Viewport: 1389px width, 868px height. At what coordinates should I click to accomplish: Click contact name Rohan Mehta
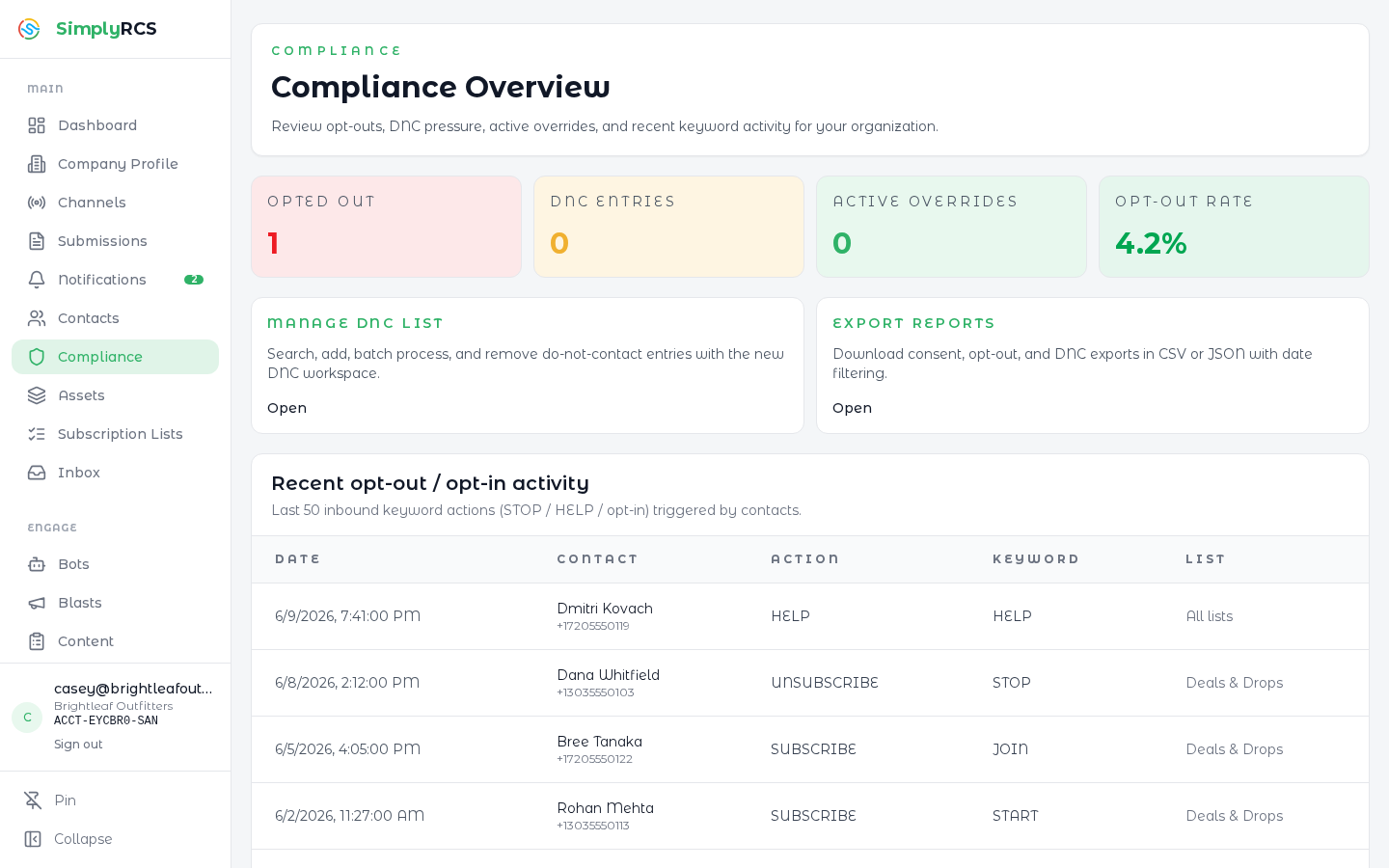click(x=605, y=808)
